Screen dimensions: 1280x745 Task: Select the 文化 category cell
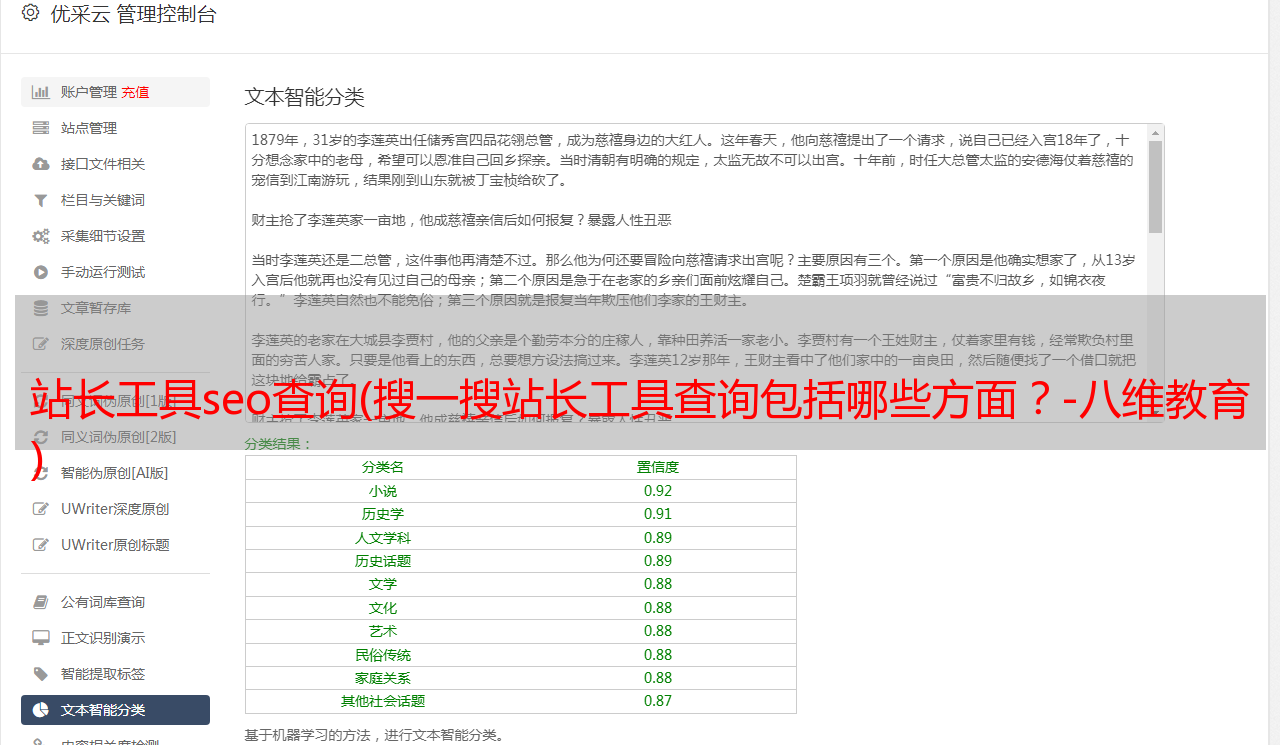(383, 608)
